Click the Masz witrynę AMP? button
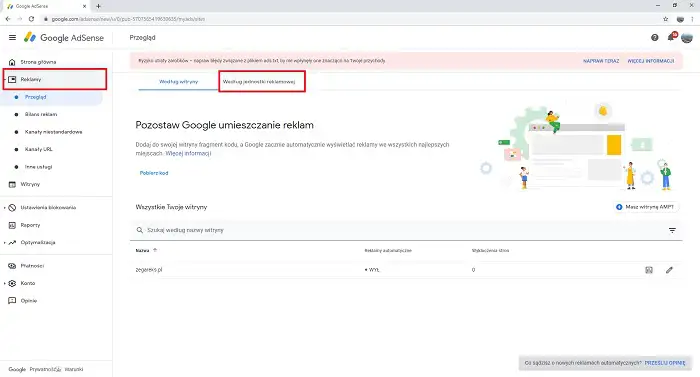Image resolution: width=700 pixels, height=377 pixels. (646, 207)
